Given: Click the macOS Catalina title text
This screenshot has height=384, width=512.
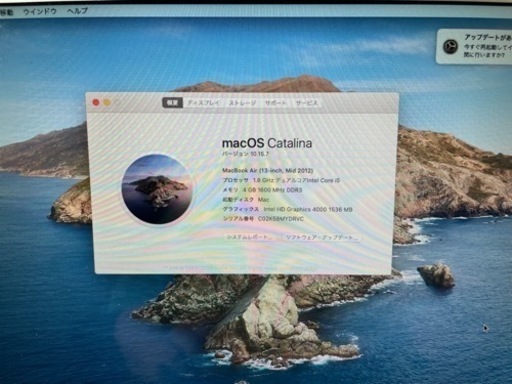Looking at the screenshot, I should click(x=267, y=143).
